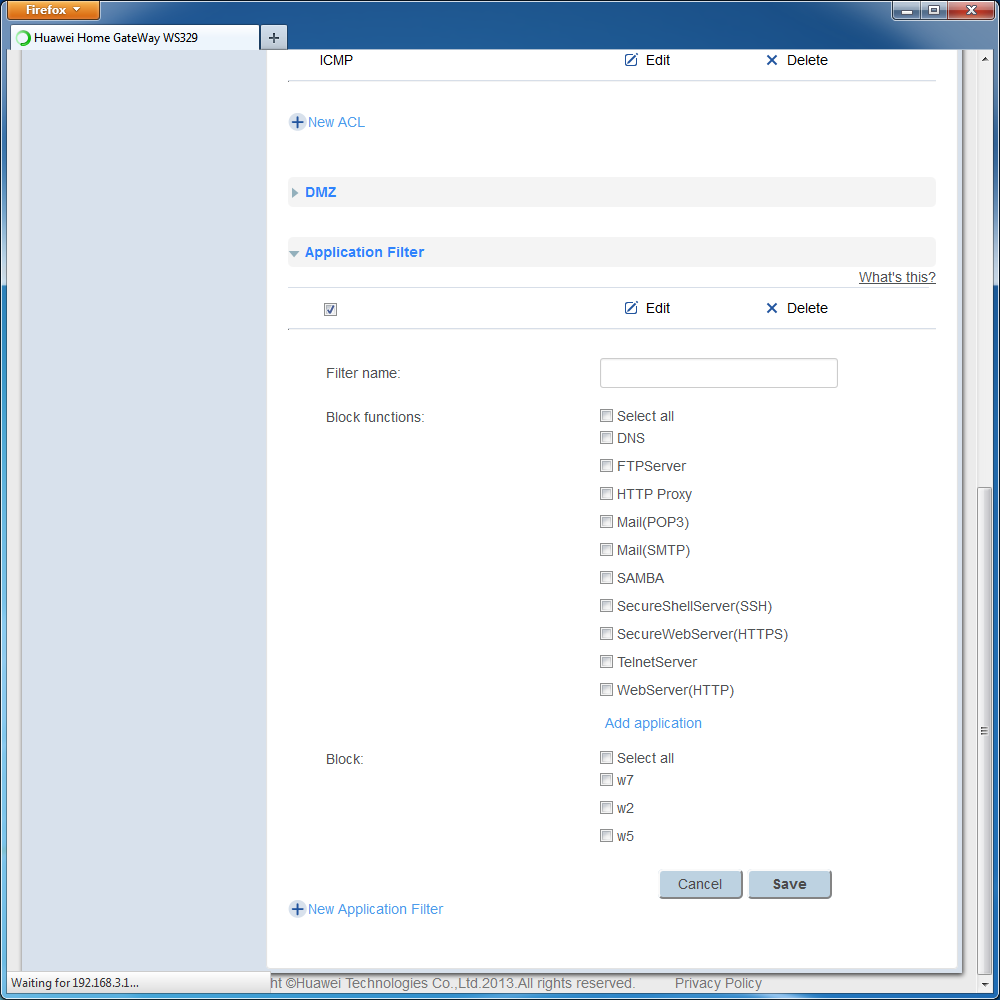Click the Edit pencil icon in ICMP row

pyautogui.click(x=631, y=60)
